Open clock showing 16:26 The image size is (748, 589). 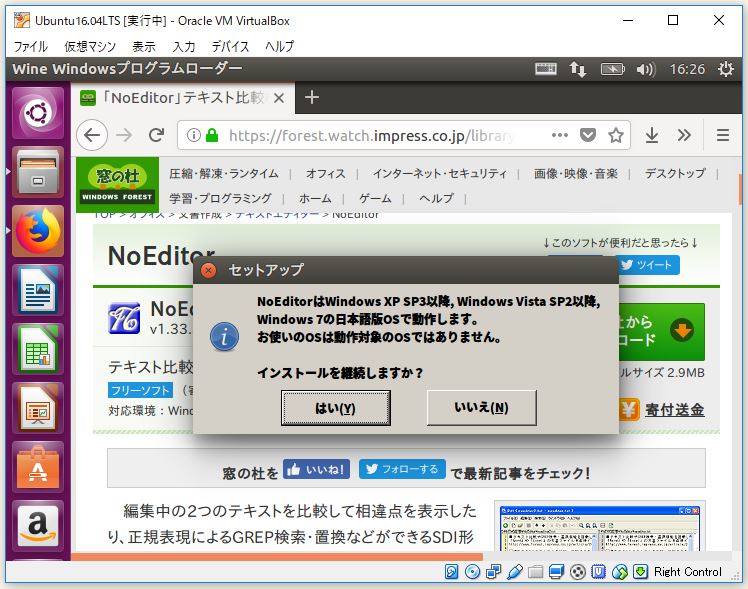pyautogui.click(x=687, y=70)
